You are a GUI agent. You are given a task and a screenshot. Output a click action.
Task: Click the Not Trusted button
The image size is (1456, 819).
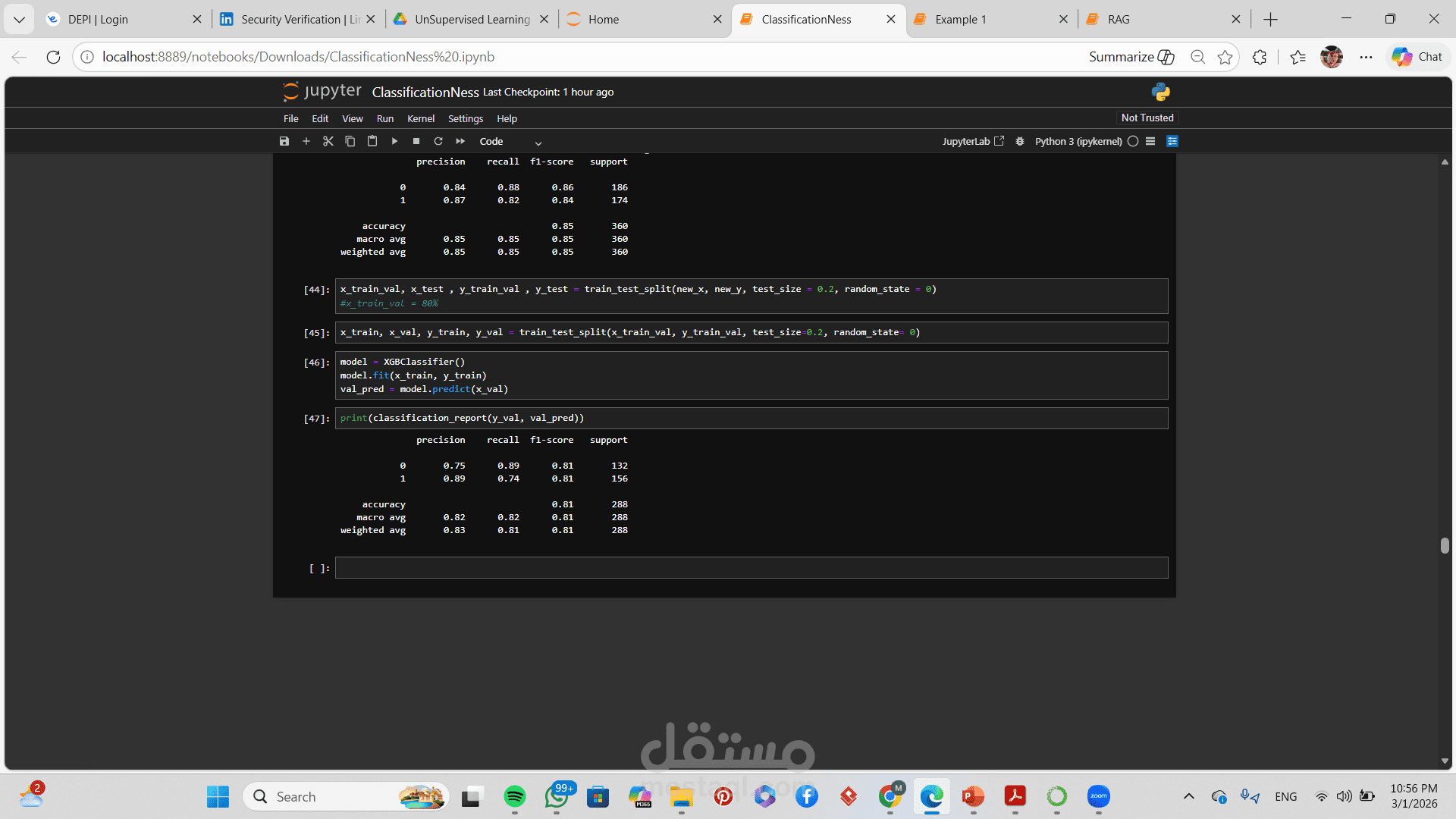pos(1147,118)
